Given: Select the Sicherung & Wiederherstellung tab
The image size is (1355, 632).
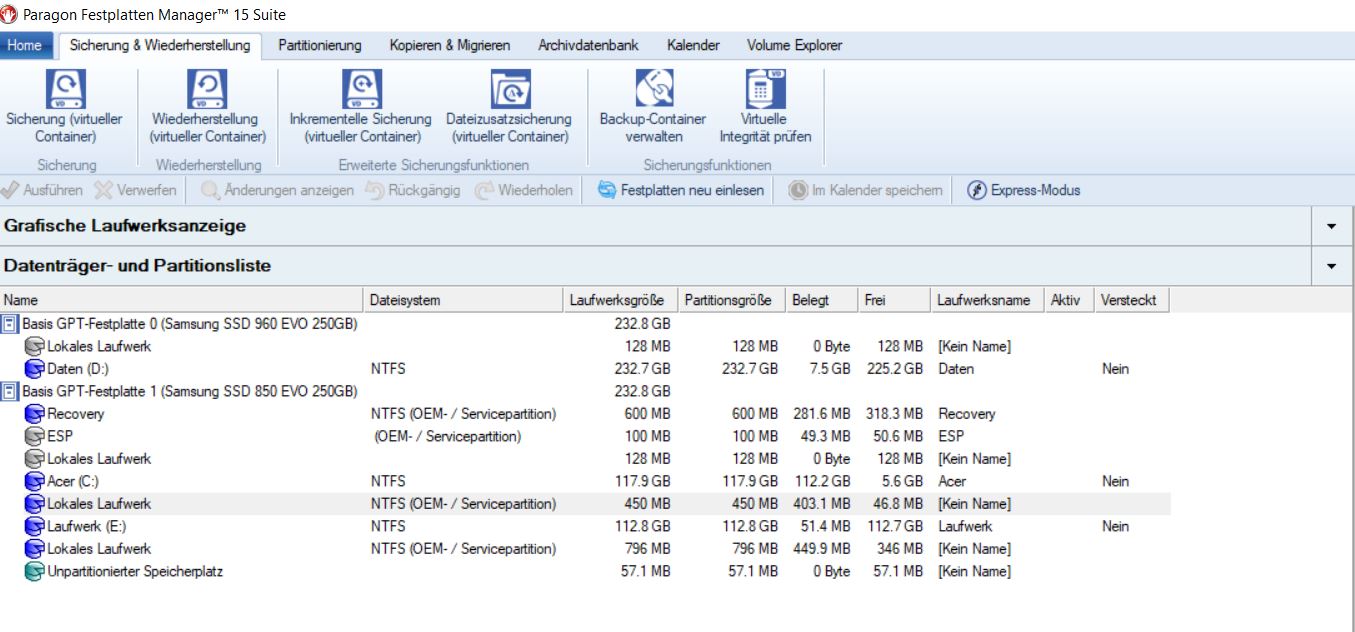Looking at the screenshot, I should [160, 45].
